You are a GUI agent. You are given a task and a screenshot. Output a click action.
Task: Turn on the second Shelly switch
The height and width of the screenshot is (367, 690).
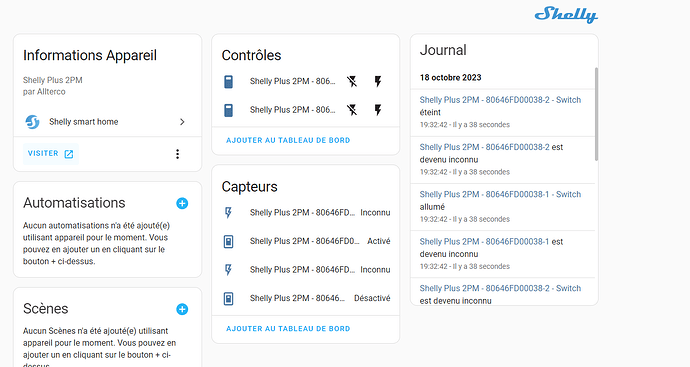click(x=378, y=110)
